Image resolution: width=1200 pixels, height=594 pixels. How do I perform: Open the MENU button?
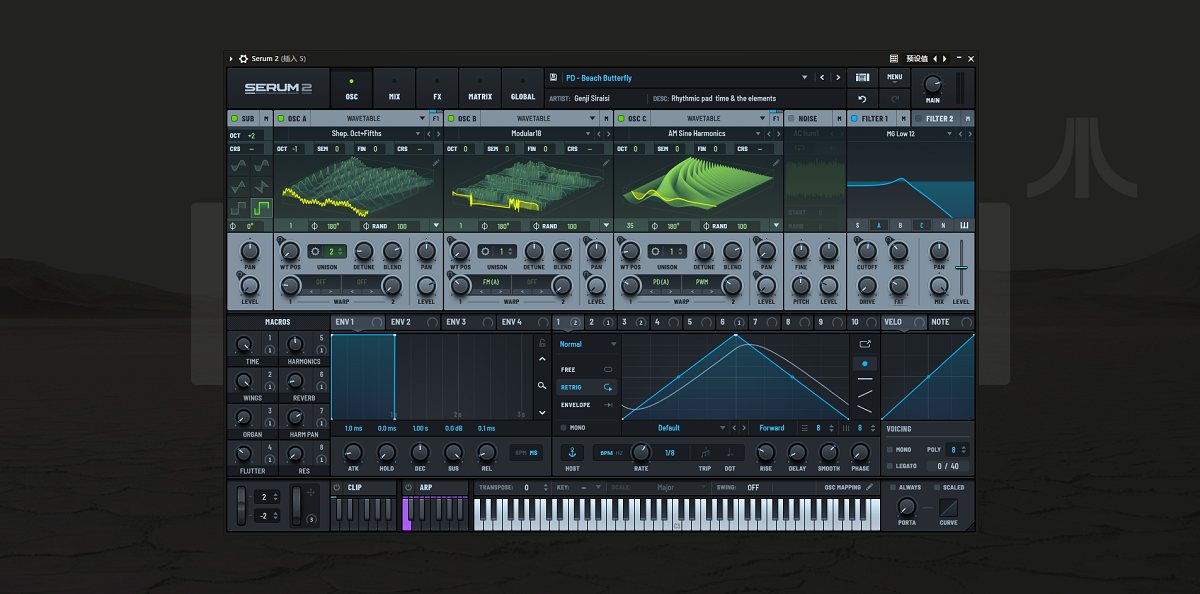click(896, 77)
